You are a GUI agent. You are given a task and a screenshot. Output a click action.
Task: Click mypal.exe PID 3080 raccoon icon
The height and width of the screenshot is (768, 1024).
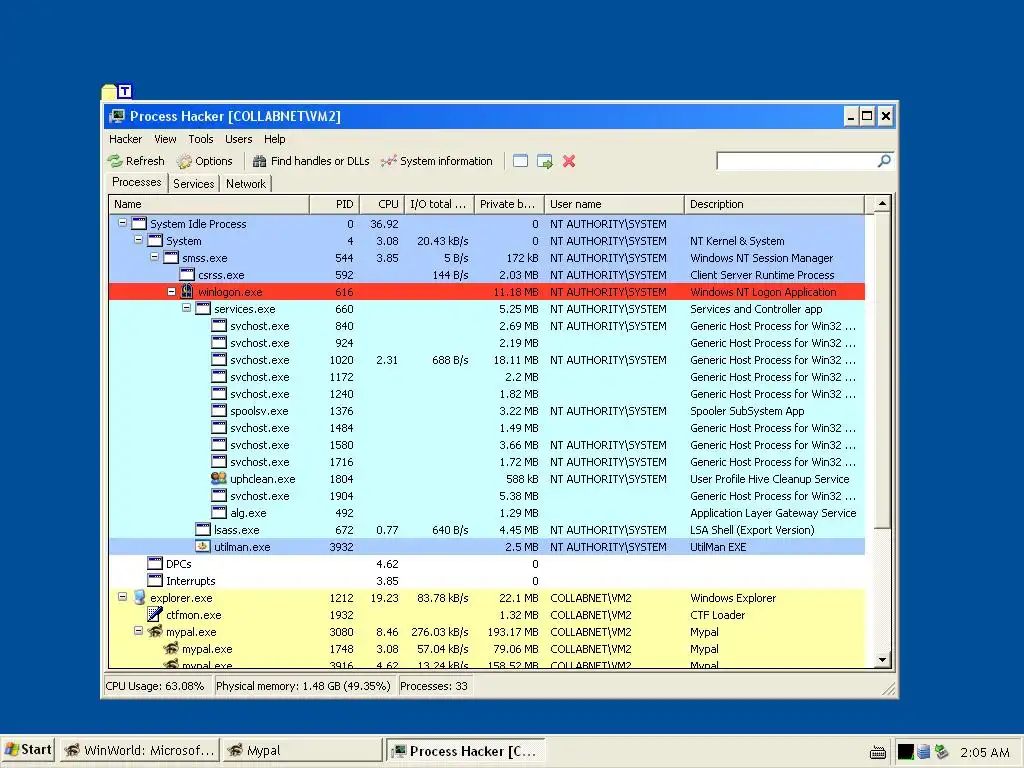(x=155, y=631)
